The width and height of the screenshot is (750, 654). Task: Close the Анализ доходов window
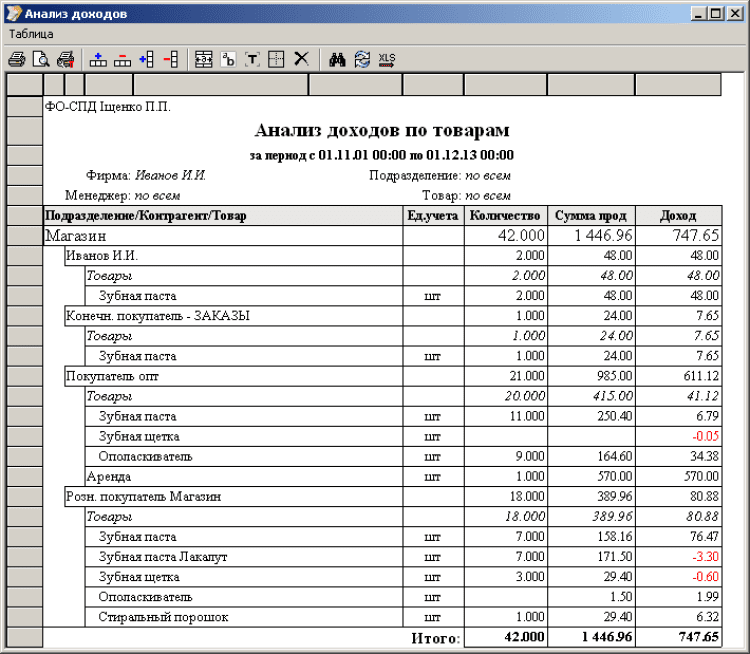pyautogui.click(x=735, y=14)
